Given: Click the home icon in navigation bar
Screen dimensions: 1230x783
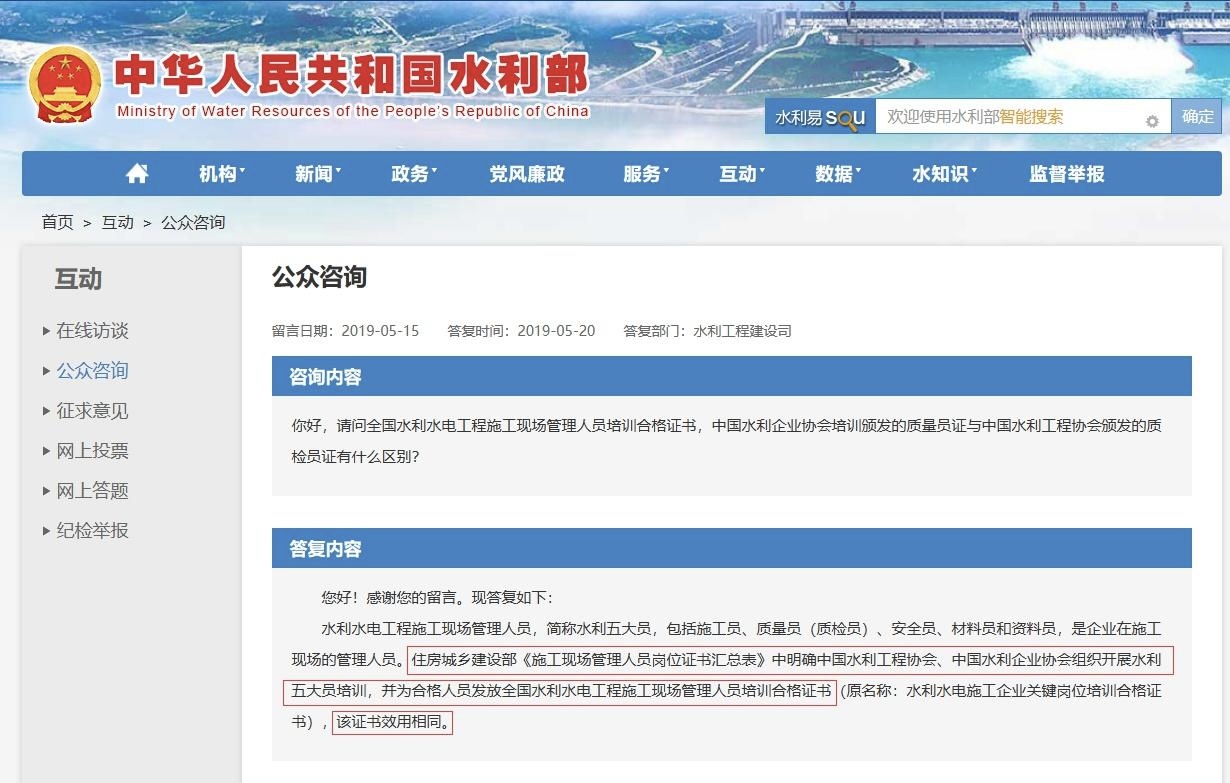Looking at the screenshot, I should tap(137, 173).
